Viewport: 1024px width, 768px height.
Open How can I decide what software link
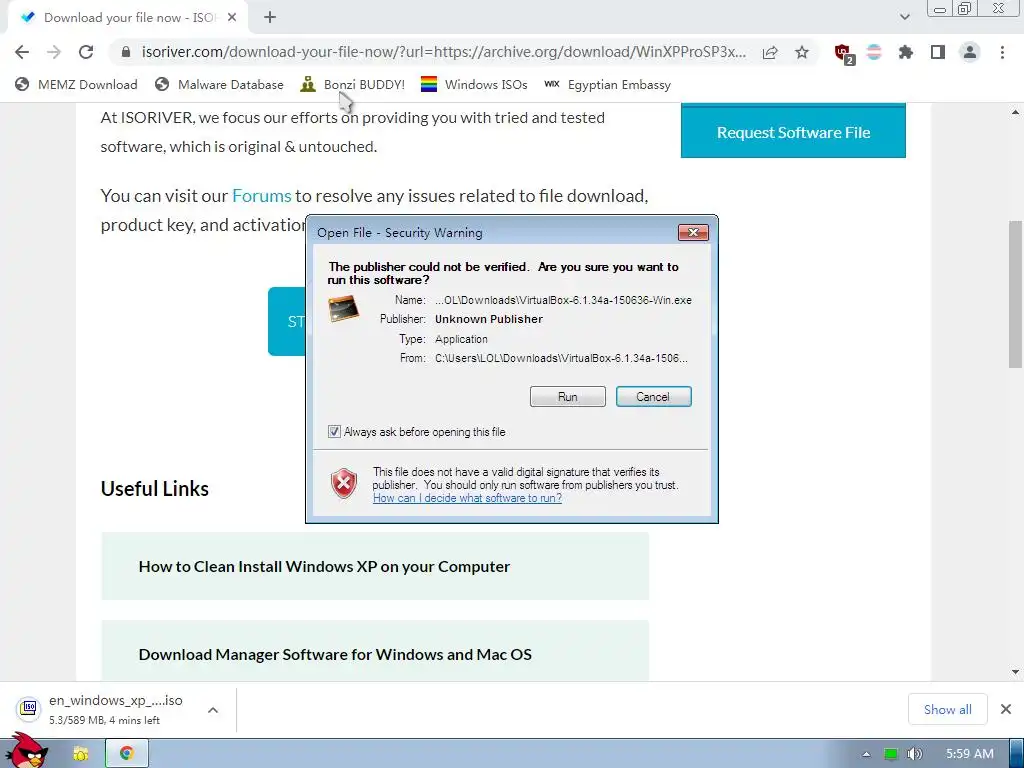467,498
